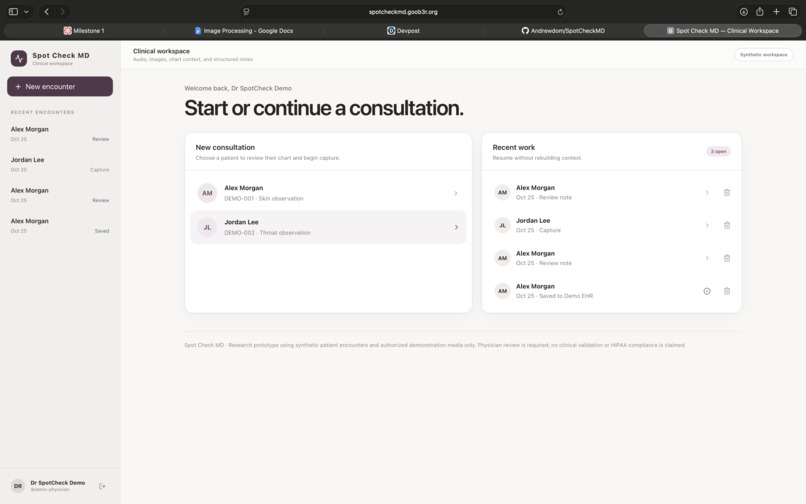Show the tab overview icon
806x504 pixels.
click(x=793, y=11)
